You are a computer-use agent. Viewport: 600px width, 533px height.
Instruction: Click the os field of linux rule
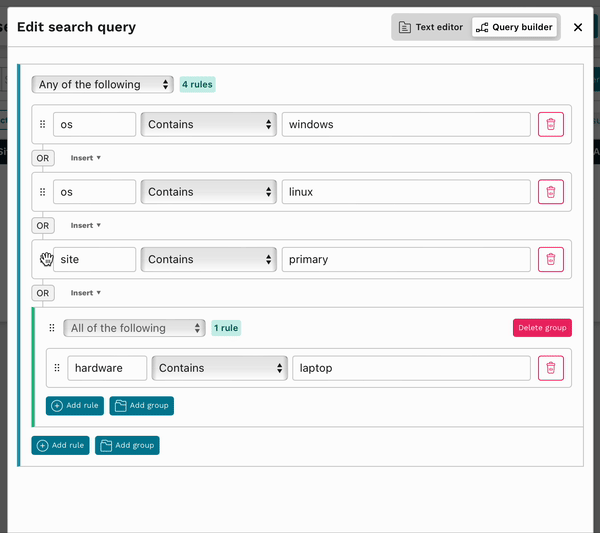(x=95, y=192)
